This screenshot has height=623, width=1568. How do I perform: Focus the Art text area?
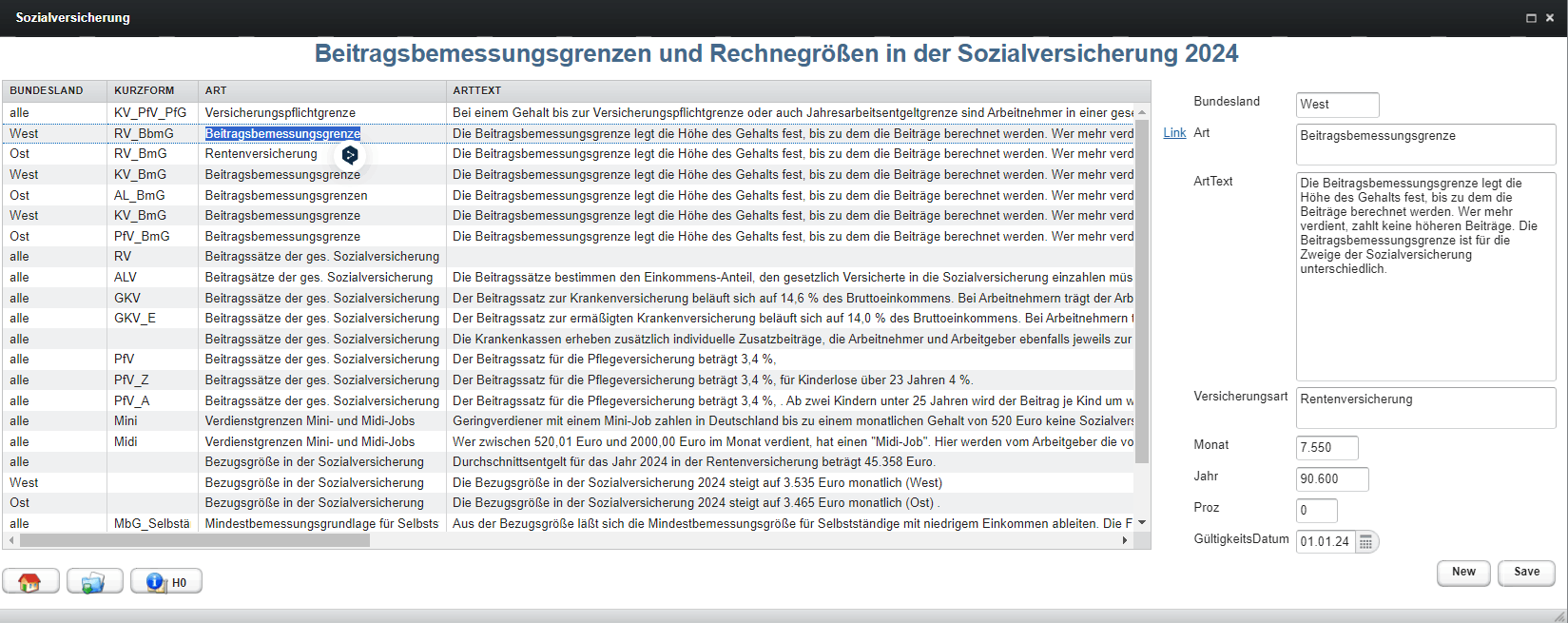point(1426,144)
